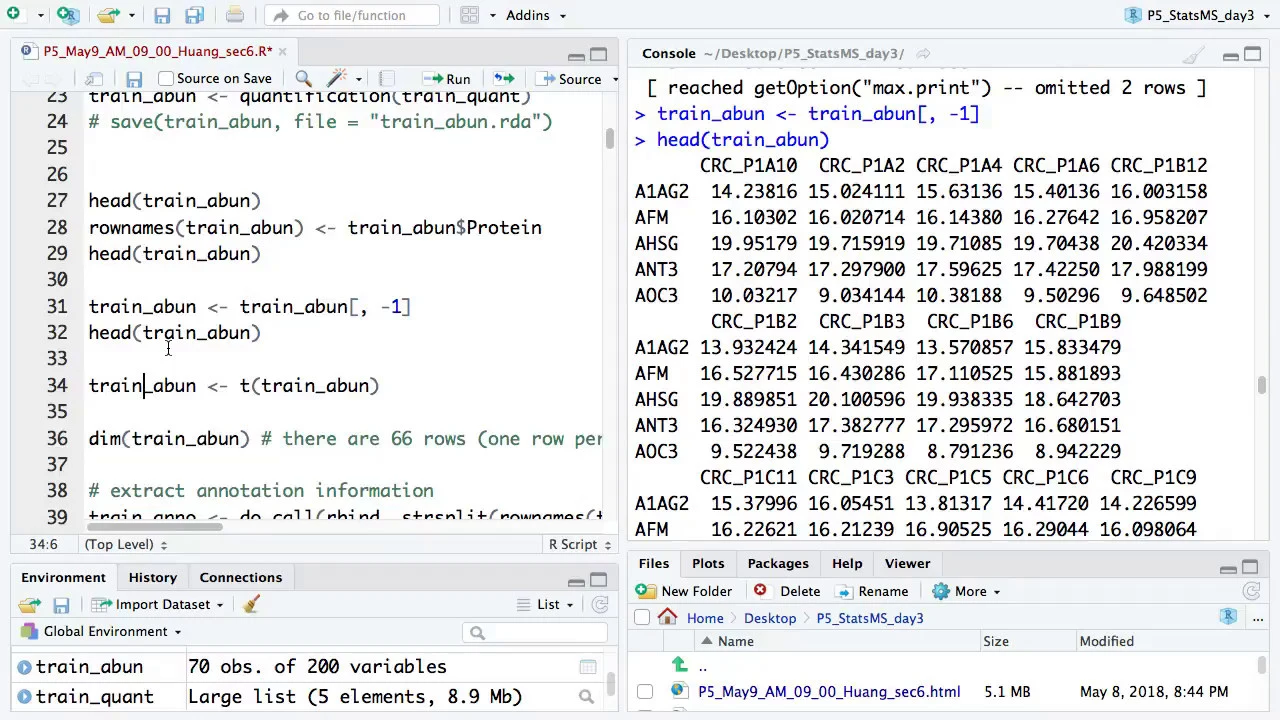The width and height of the screenshot is (1280, 720).
Task: Inspect train_quant with the magnifier icon
Action: pyautogui.click(x=586, y=697)
